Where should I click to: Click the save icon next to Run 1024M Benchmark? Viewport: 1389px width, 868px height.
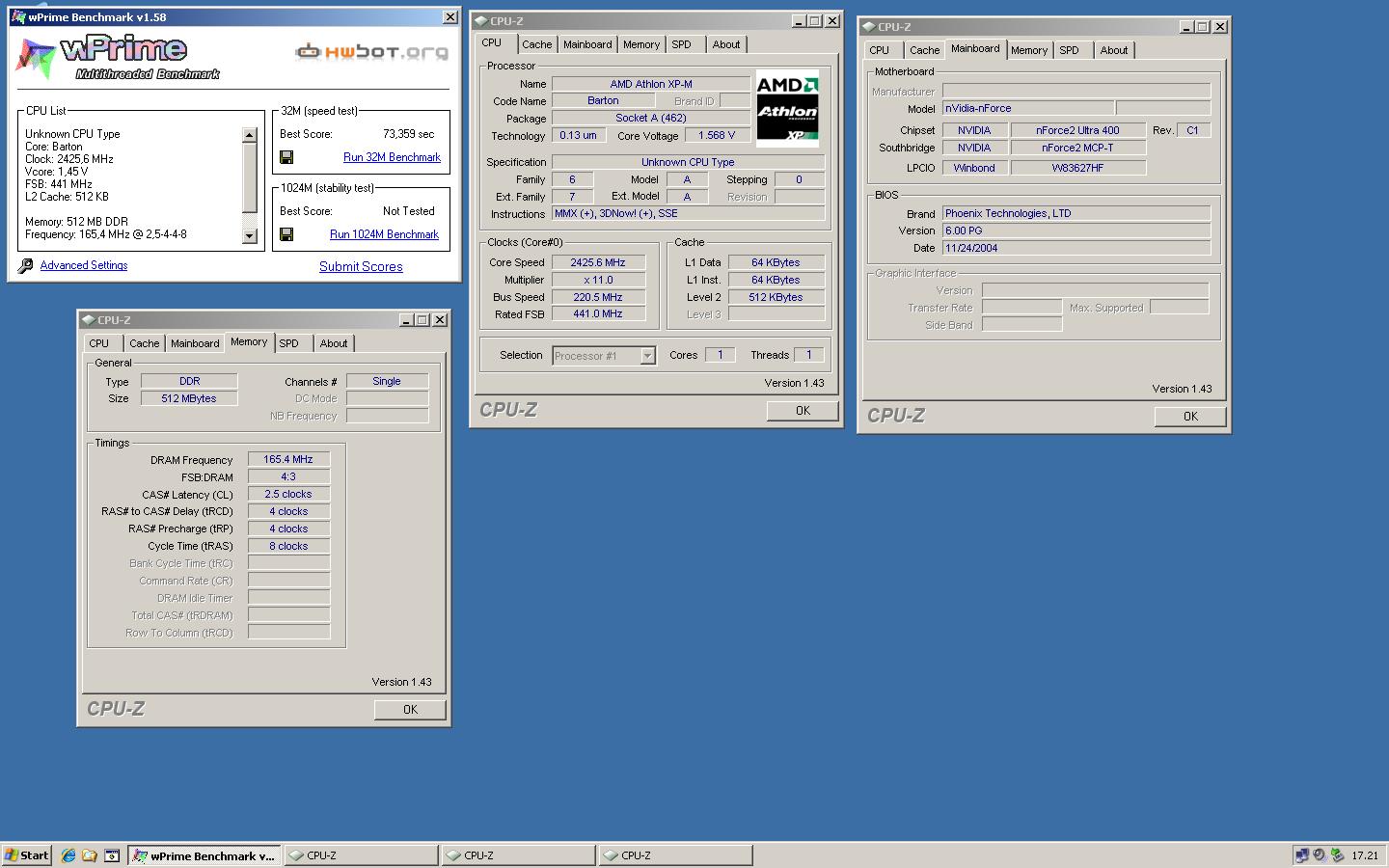click(x=286, y=234)
